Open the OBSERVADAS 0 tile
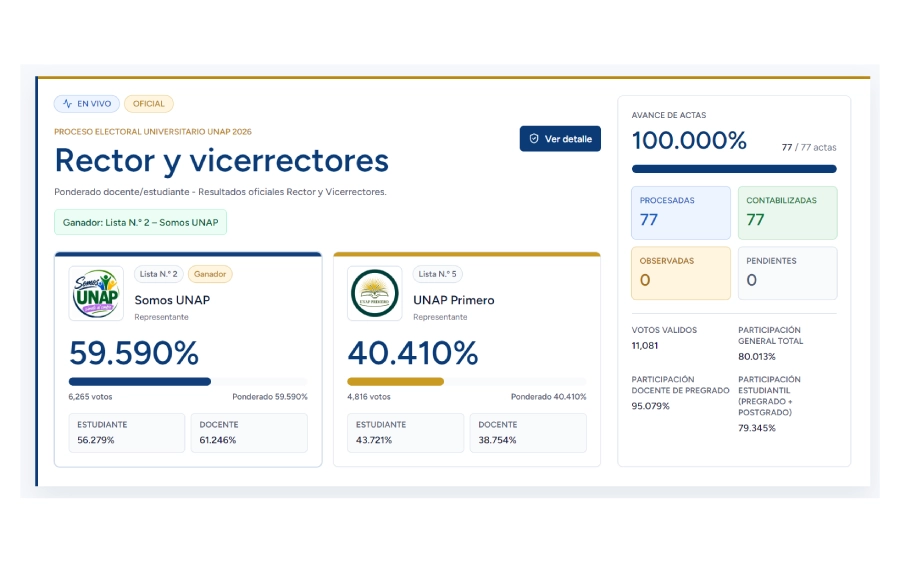This screenshot has height=563, width=900. click(x=681, y=273)
